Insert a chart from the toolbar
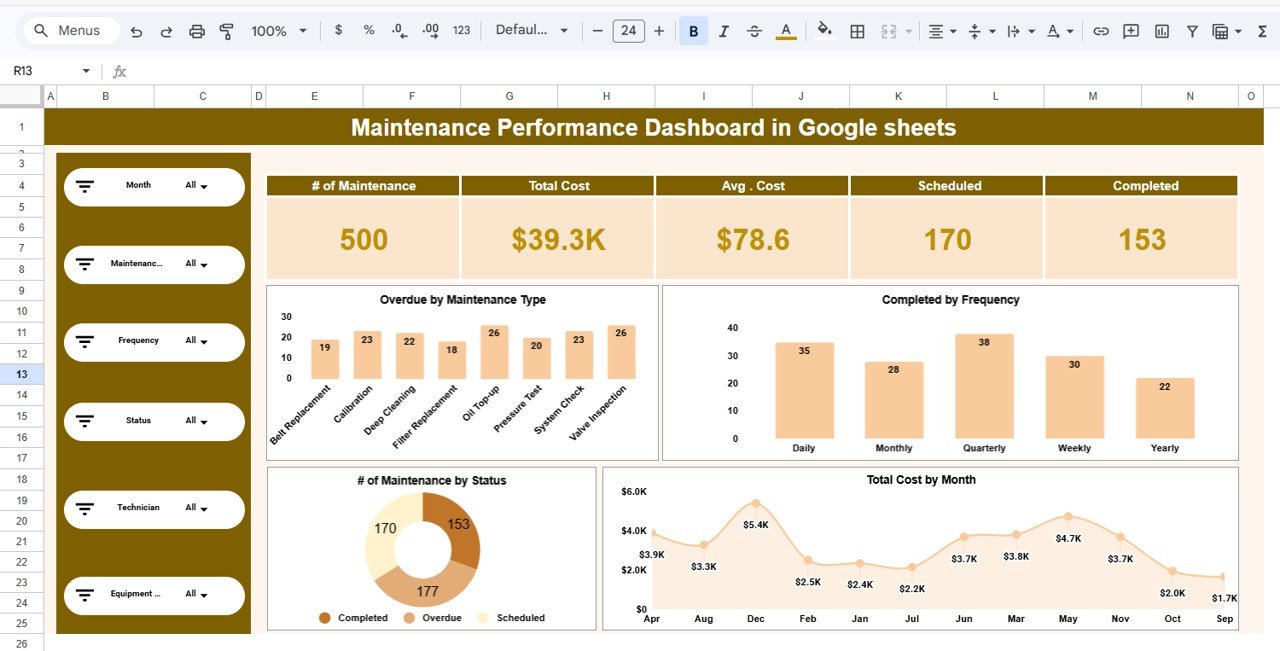The image size is (1280, 651). [1162, 31]
